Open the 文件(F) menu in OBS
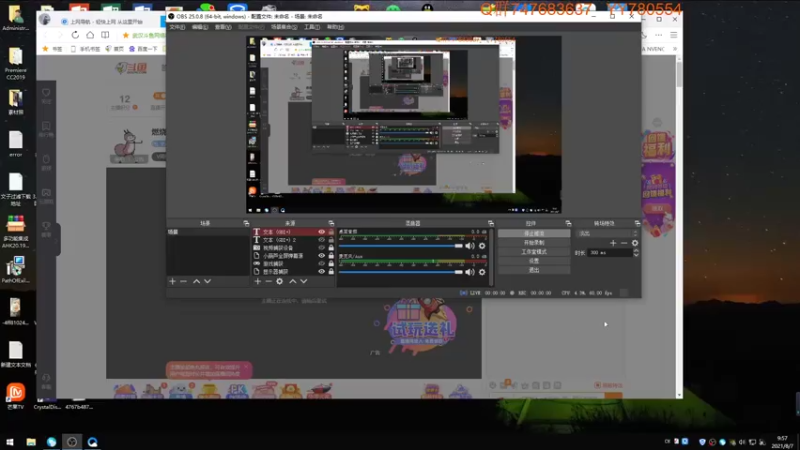This screenshot has height=450, width=800. (x=177, y=27)
